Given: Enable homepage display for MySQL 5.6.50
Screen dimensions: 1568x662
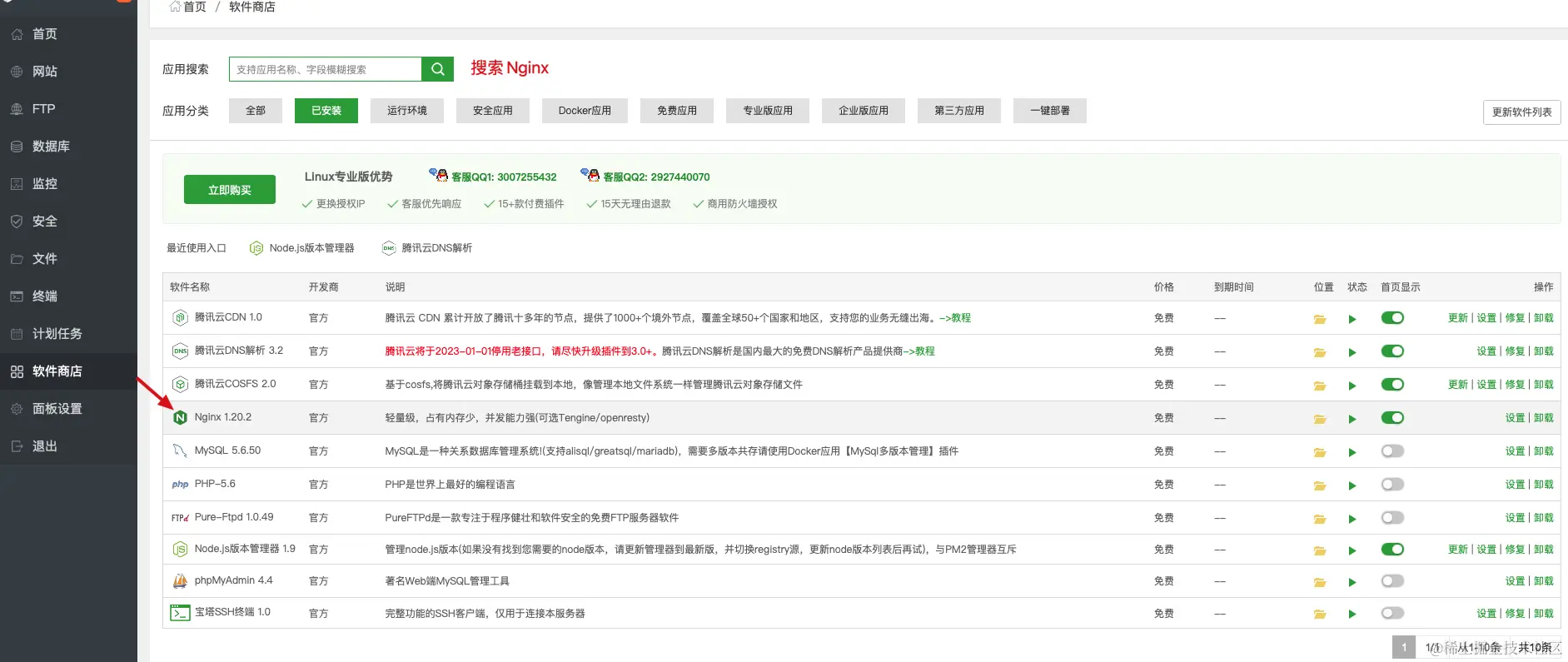Looking at the screenshot, I should (x=1392, y=450).
